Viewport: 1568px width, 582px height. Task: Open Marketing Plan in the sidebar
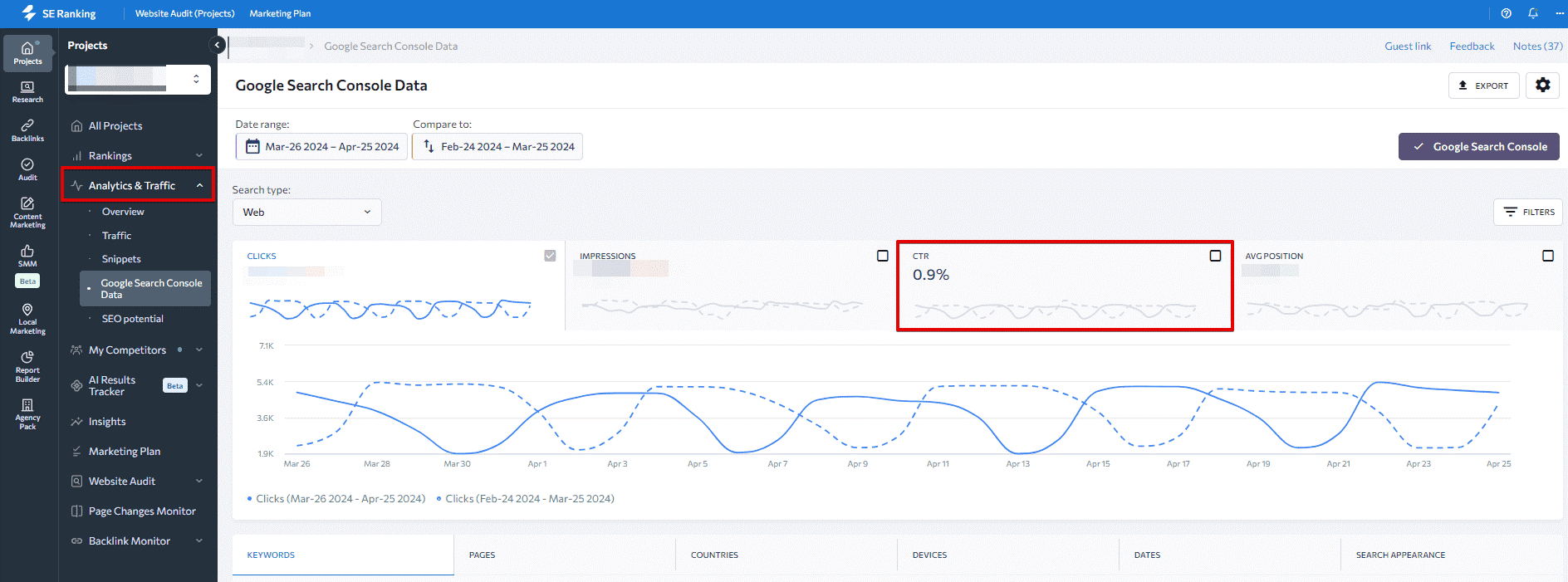(125, 452)
